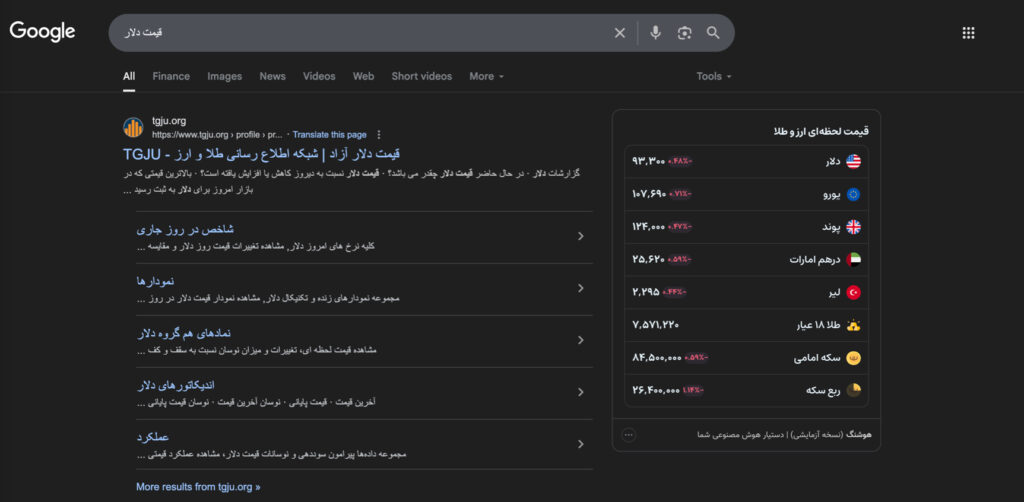Click the ربع سکه label
Image resolution: width=1024 pixels, height=502 pixels.
824,390
